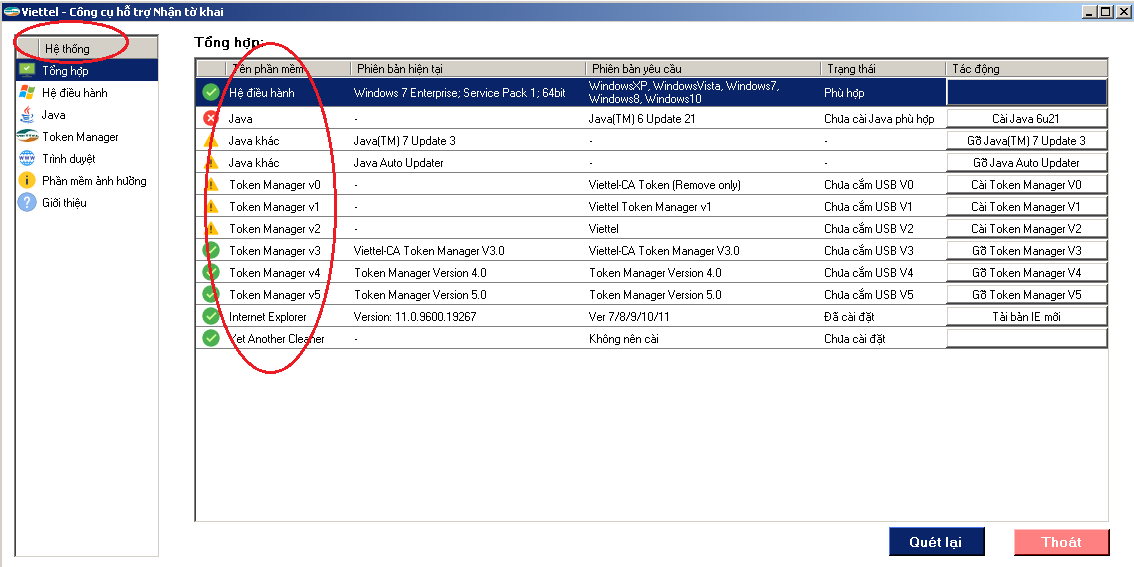Click the Đã cài đặt status cell

(x=850, y=317)
